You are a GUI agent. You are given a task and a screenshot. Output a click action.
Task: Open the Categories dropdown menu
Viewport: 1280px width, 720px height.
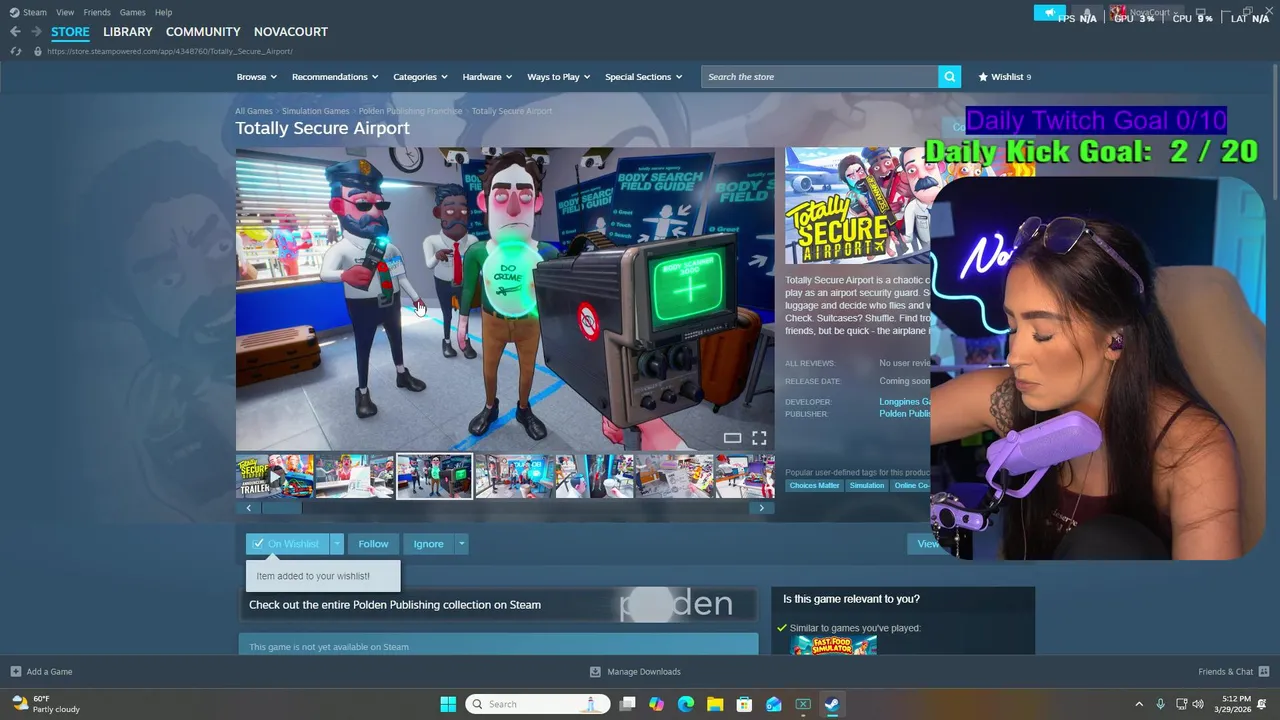point(420,77)
